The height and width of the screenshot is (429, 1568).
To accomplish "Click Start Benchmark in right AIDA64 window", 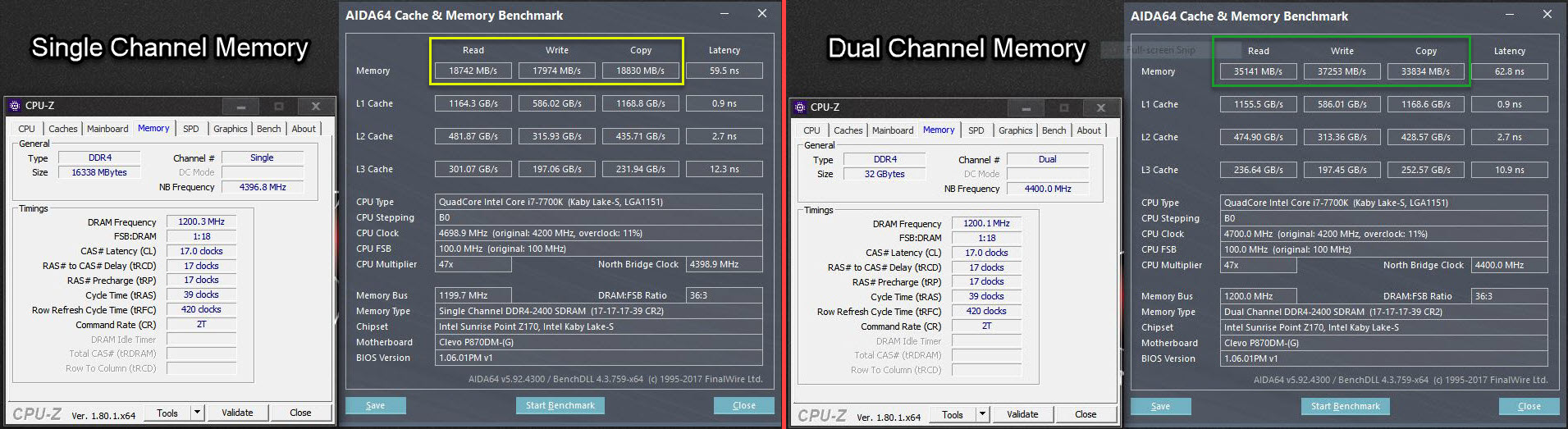I will [1346, 406].
